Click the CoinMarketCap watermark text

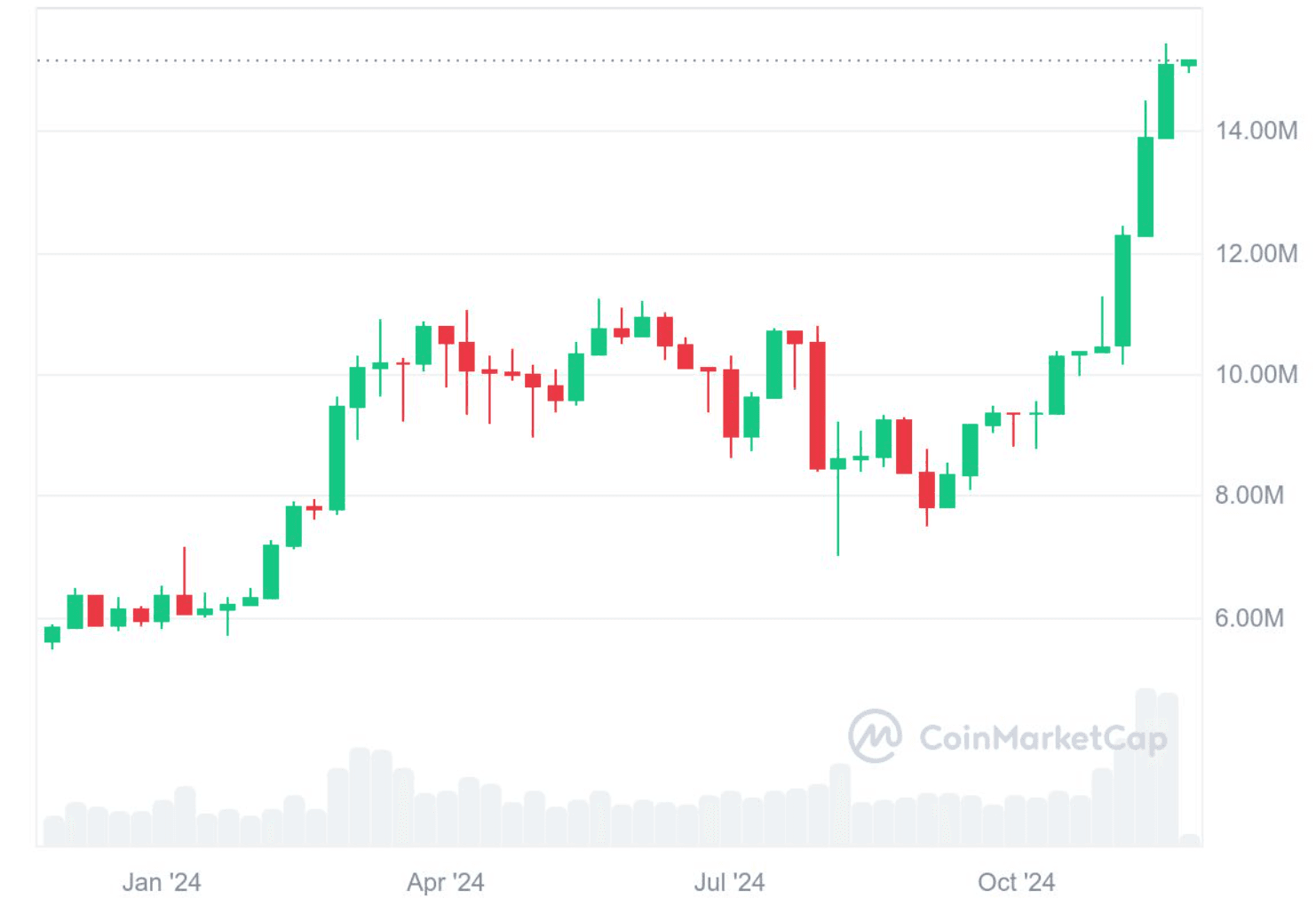coord(1042,738)
